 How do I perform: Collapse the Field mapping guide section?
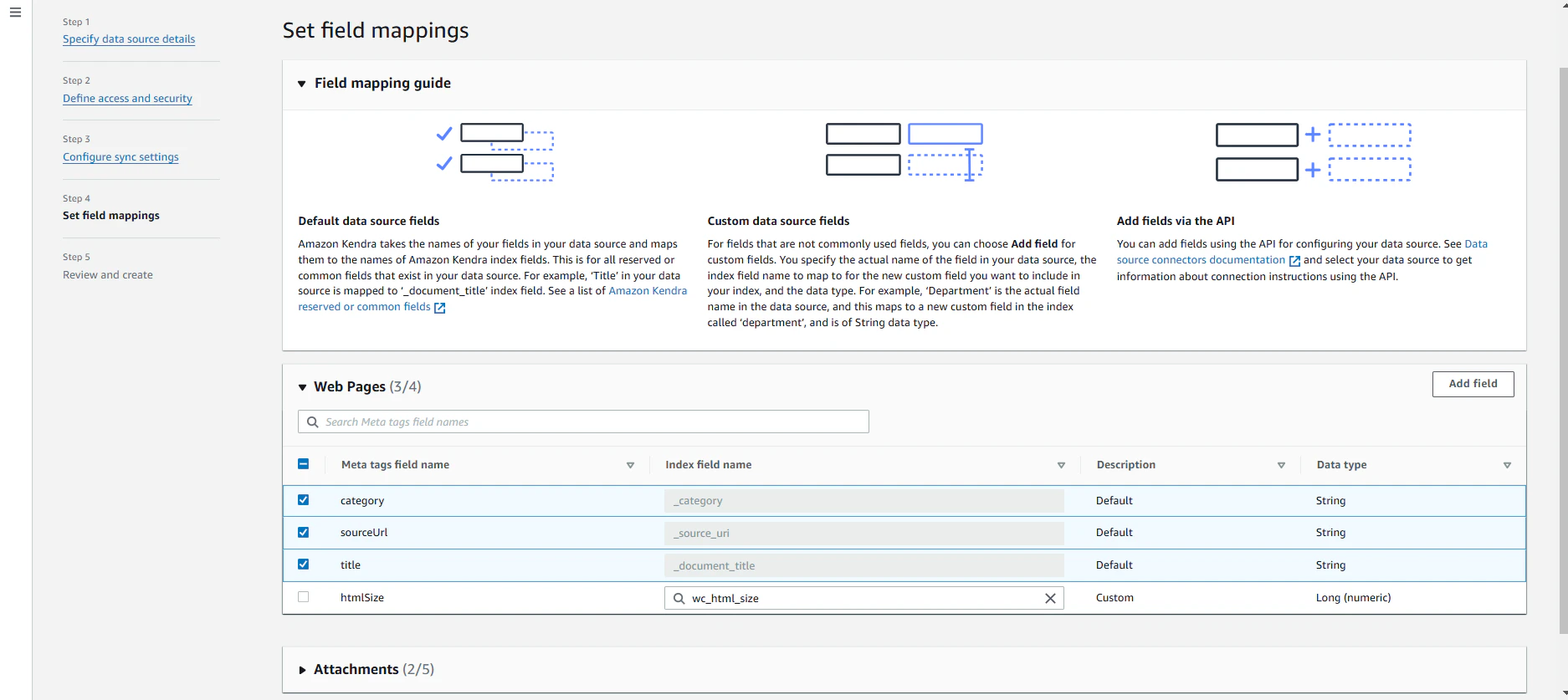point(302,84)
